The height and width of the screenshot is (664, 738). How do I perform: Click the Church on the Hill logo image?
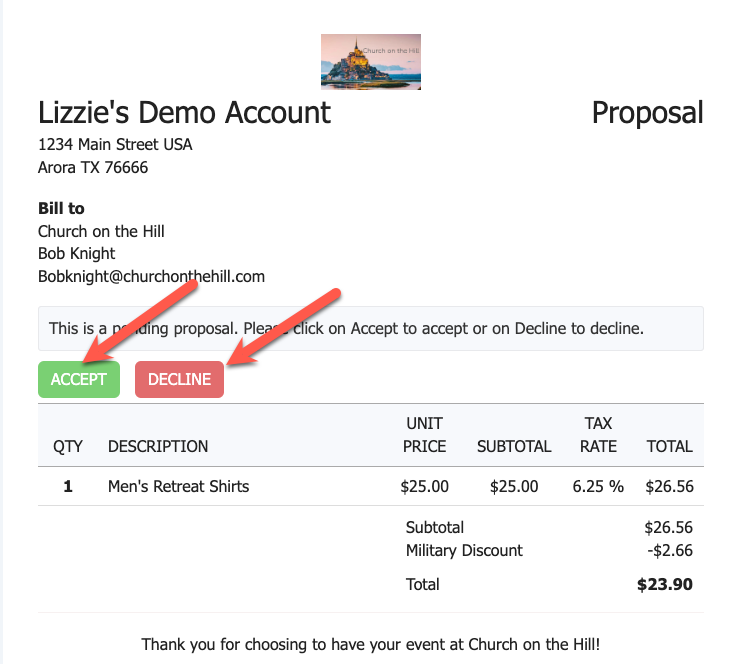[370, 61]
